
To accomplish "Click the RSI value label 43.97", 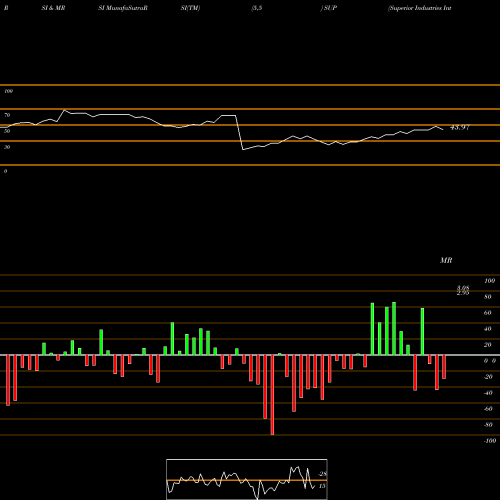I will pos(460,127).
